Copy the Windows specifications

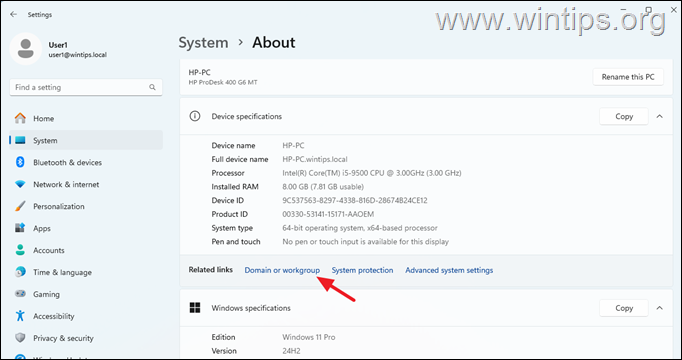click(624, 308)
